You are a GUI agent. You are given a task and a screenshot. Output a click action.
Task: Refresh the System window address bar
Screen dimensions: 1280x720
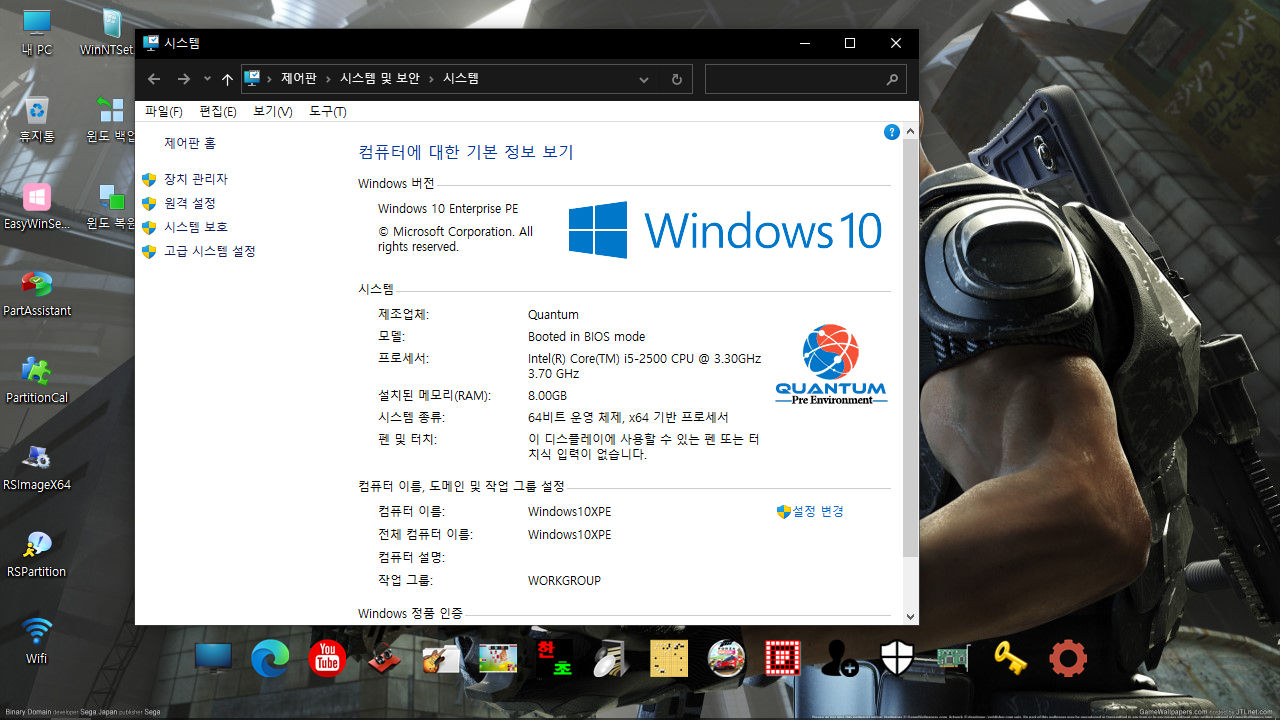pyautogui.click(x=677, y=79)
